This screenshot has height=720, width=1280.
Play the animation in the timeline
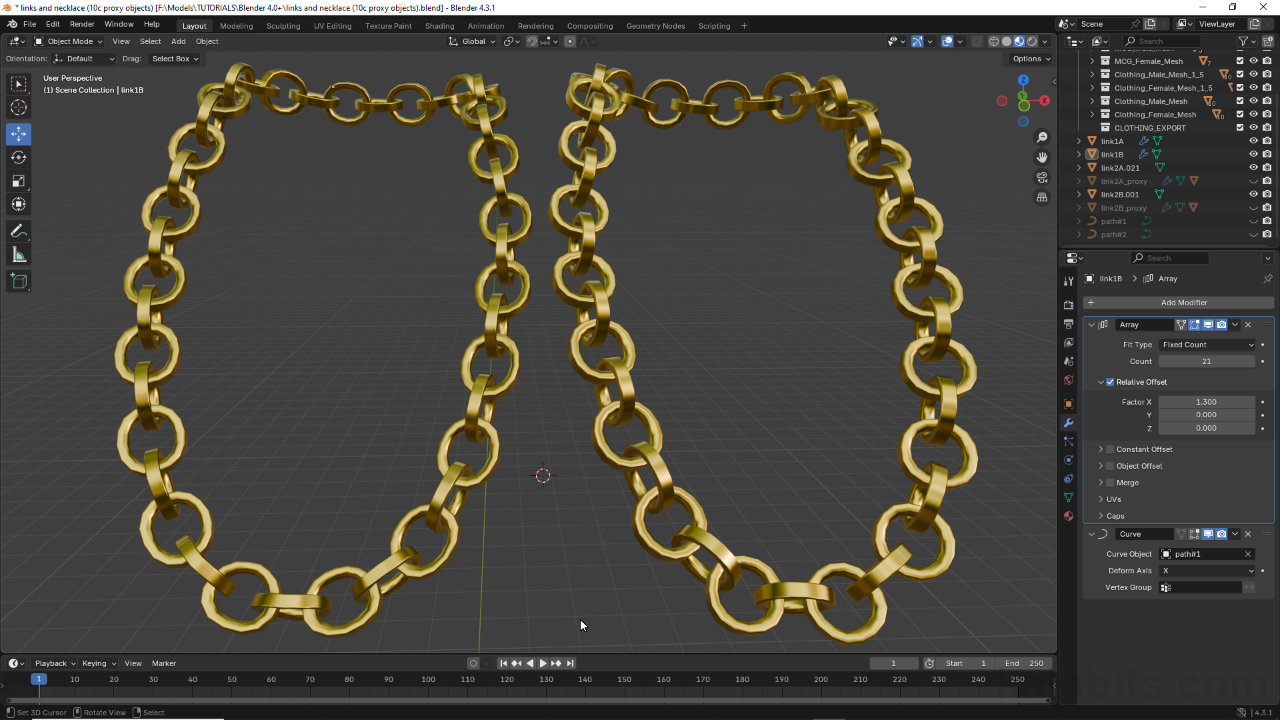point(542,663)
